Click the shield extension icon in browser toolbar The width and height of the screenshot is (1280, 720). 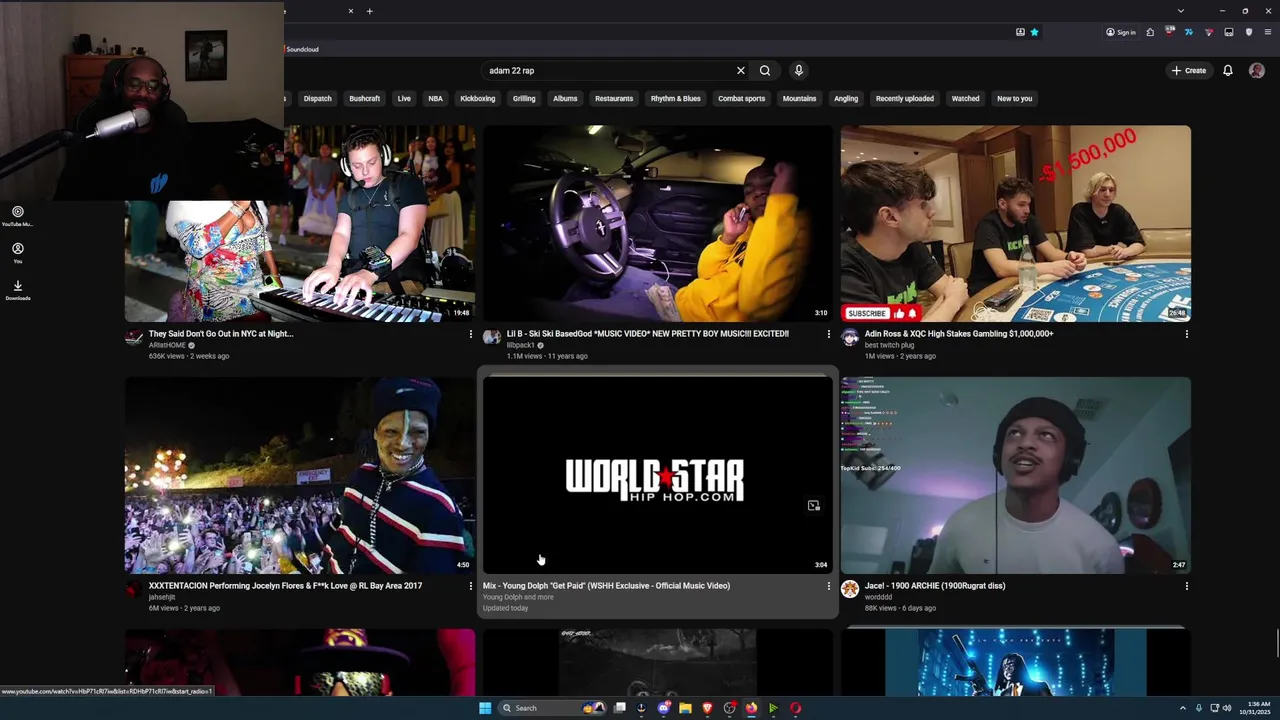[x=1248, y=32]
